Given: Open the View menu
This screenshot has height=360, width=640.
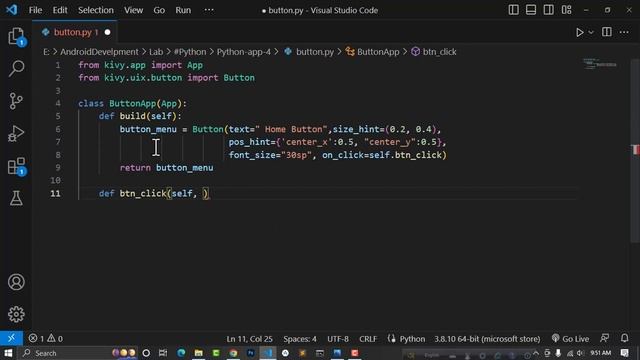Looking at the screenshot, I should coord(133,10).
